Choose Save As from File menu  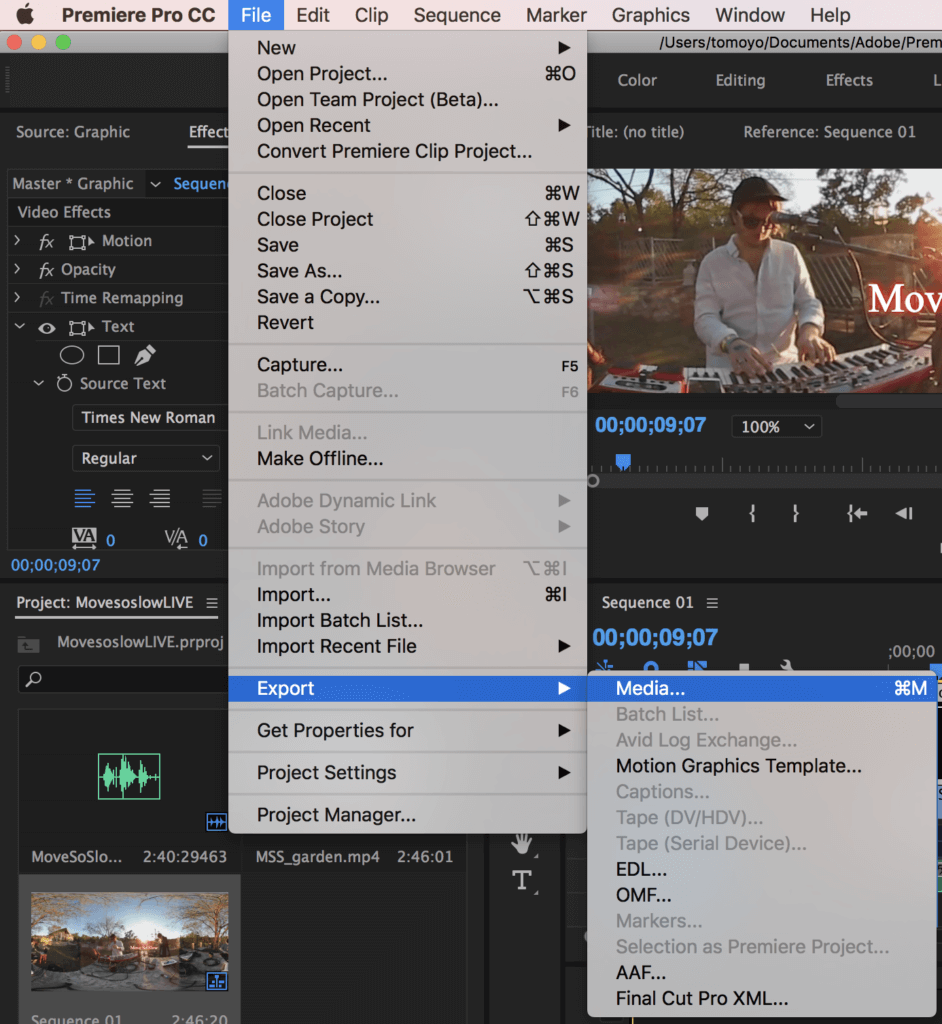[x=407, y=270]
